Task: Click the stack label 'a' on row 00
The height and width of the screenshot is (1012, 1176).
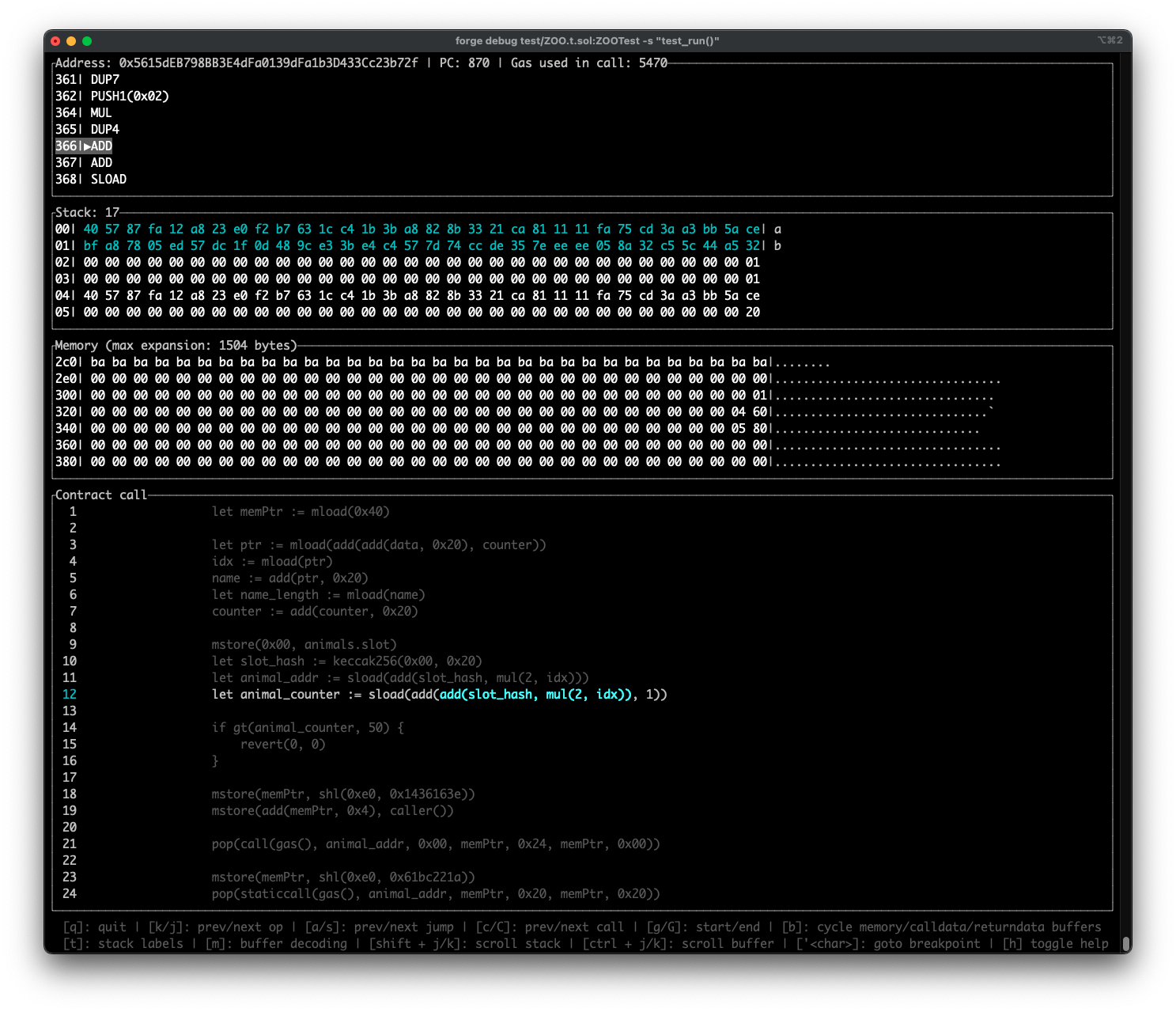Action: (777, 229)
